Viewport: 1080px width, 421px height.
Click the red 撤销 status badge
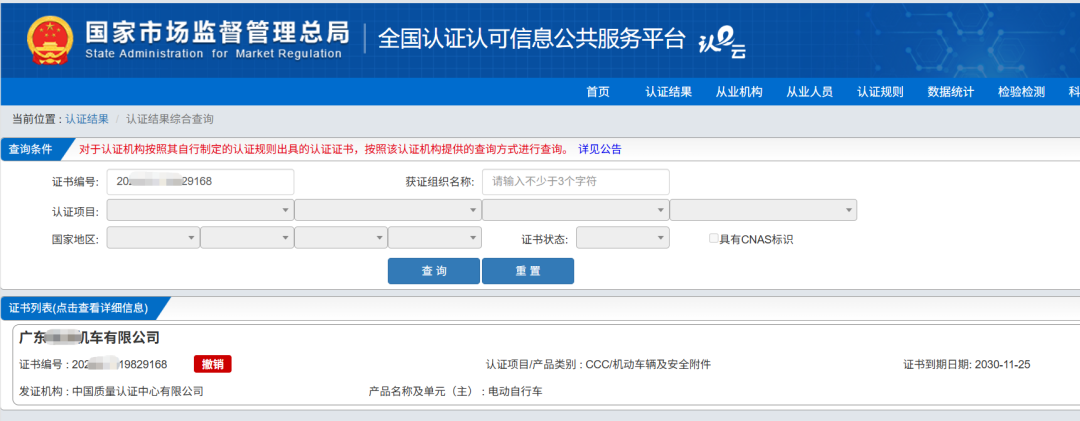click(x=213, y=364)
